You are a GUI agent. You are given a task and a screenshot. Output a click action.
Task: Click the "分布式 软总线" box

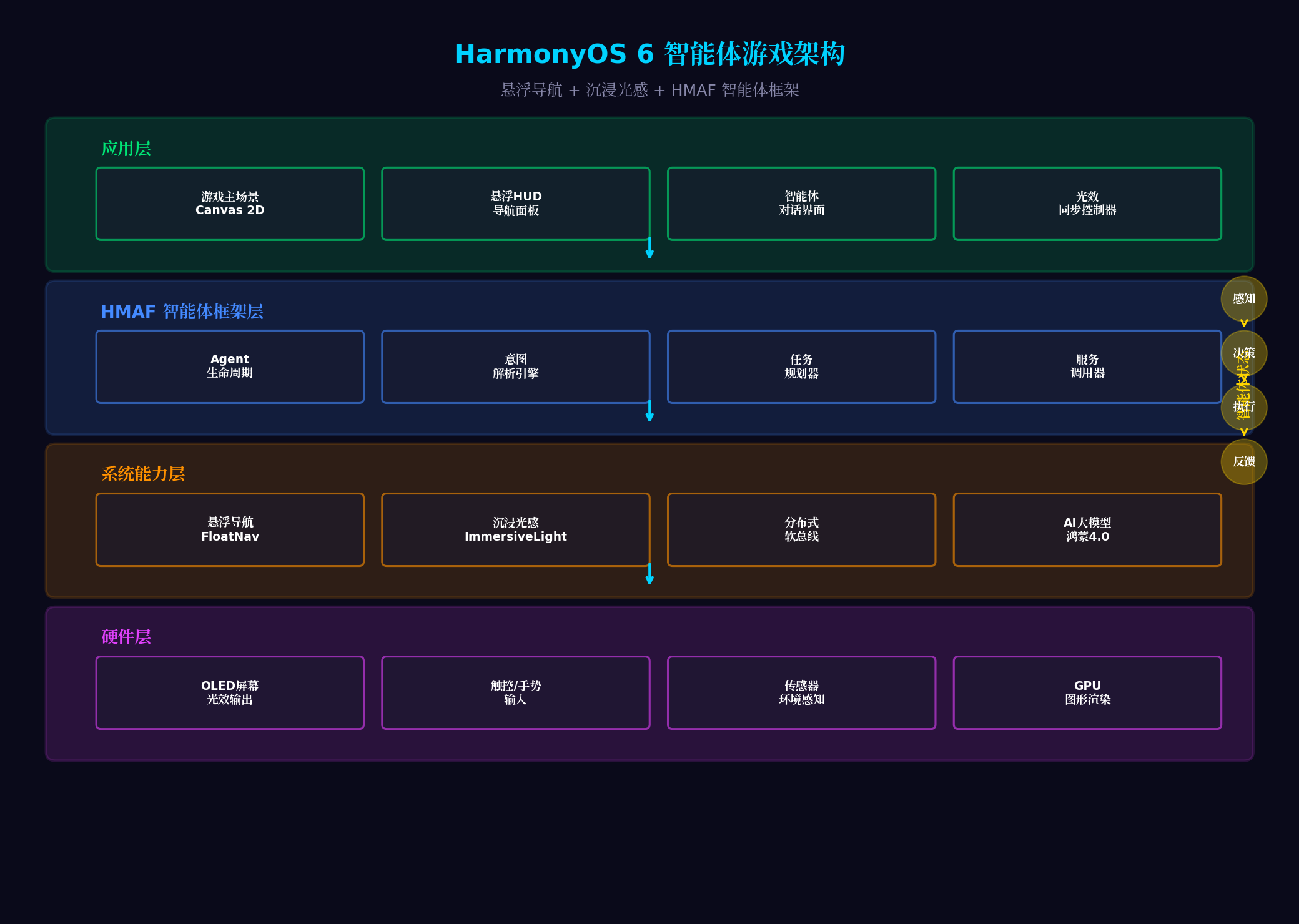(x=802, y=529)
